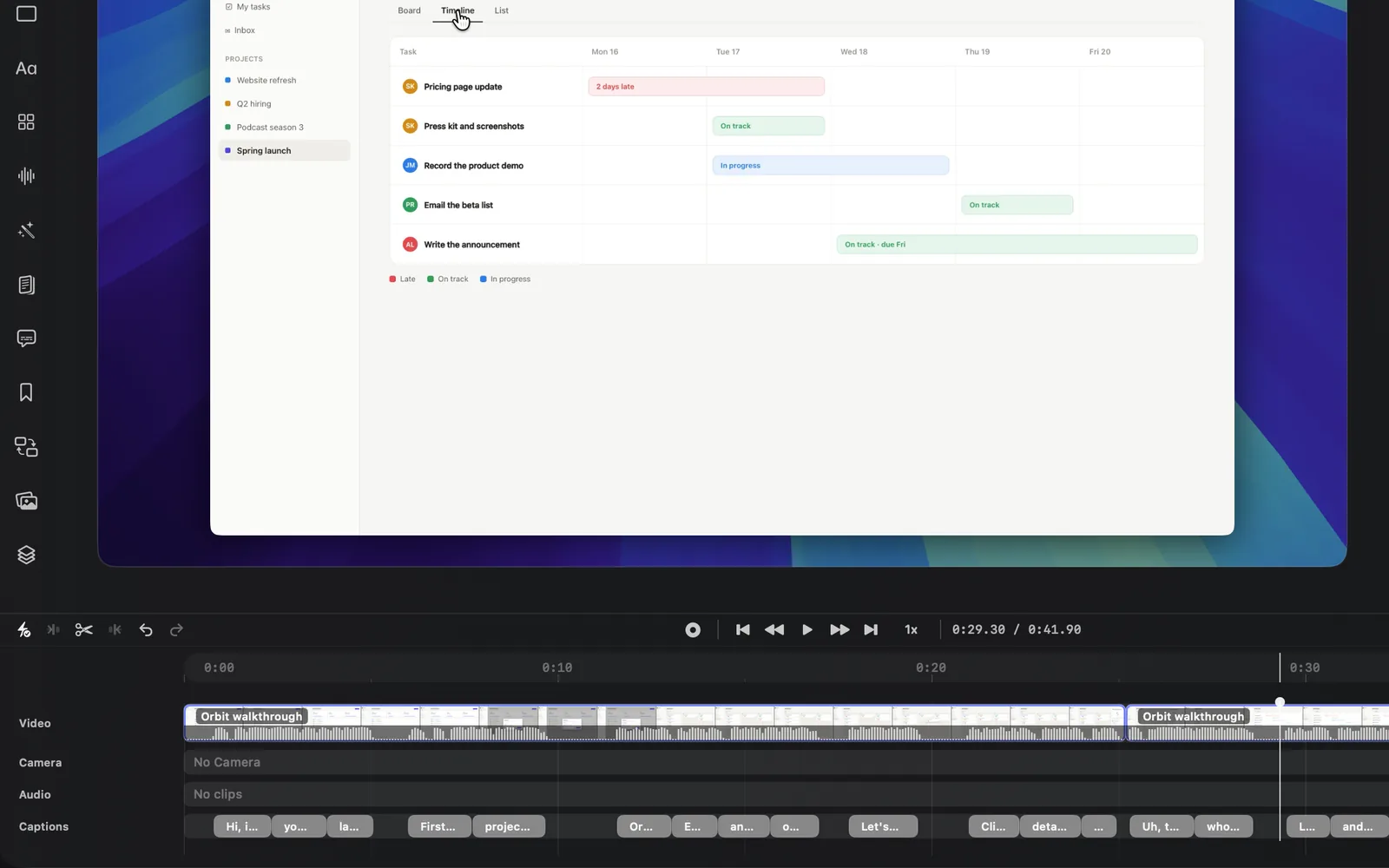
Task: Select the "Hi, i..." caption block
Action: 242,826
